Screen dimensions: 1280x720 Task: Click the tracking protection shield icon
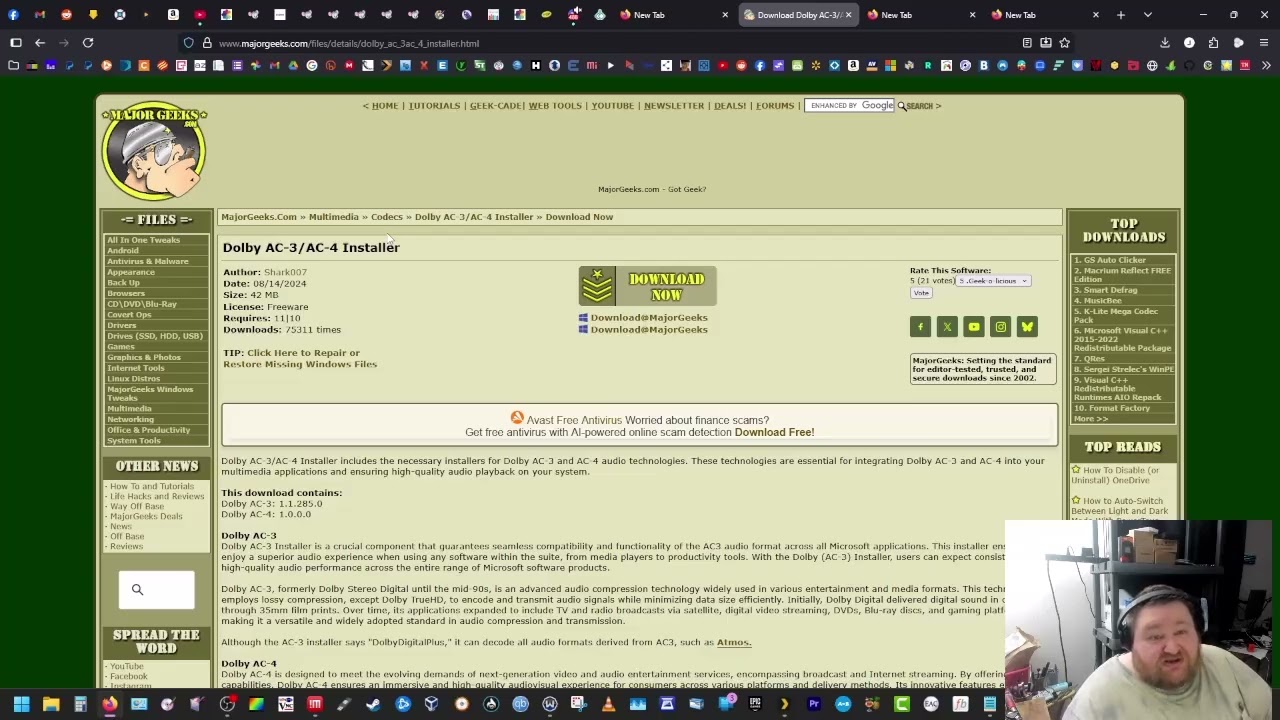click(189, 43)
